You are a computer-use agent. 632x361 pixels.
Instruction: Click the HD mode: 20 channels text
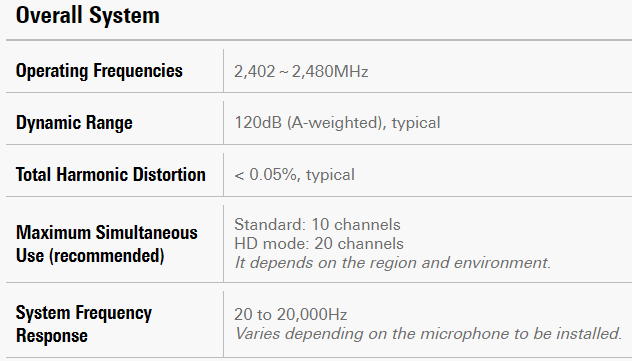[319, 244]
